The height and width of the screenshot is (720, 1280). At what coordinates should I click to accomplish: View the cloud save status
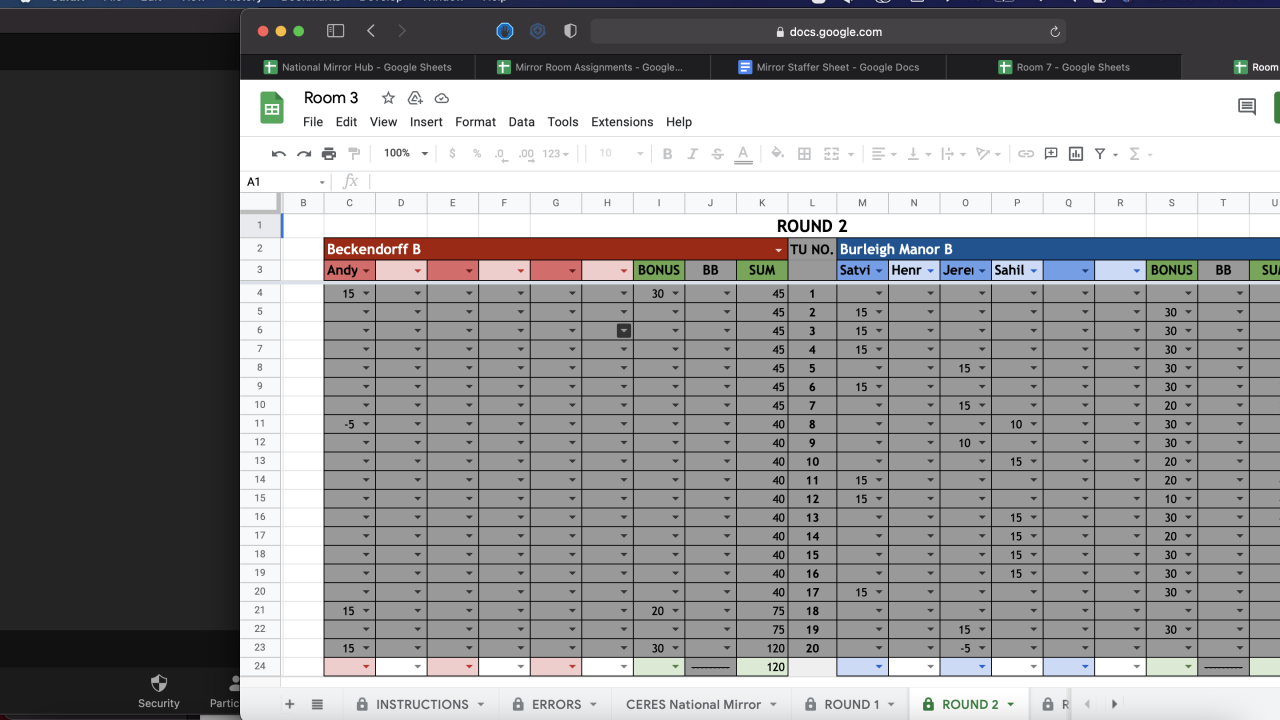[x=441, y=98]
